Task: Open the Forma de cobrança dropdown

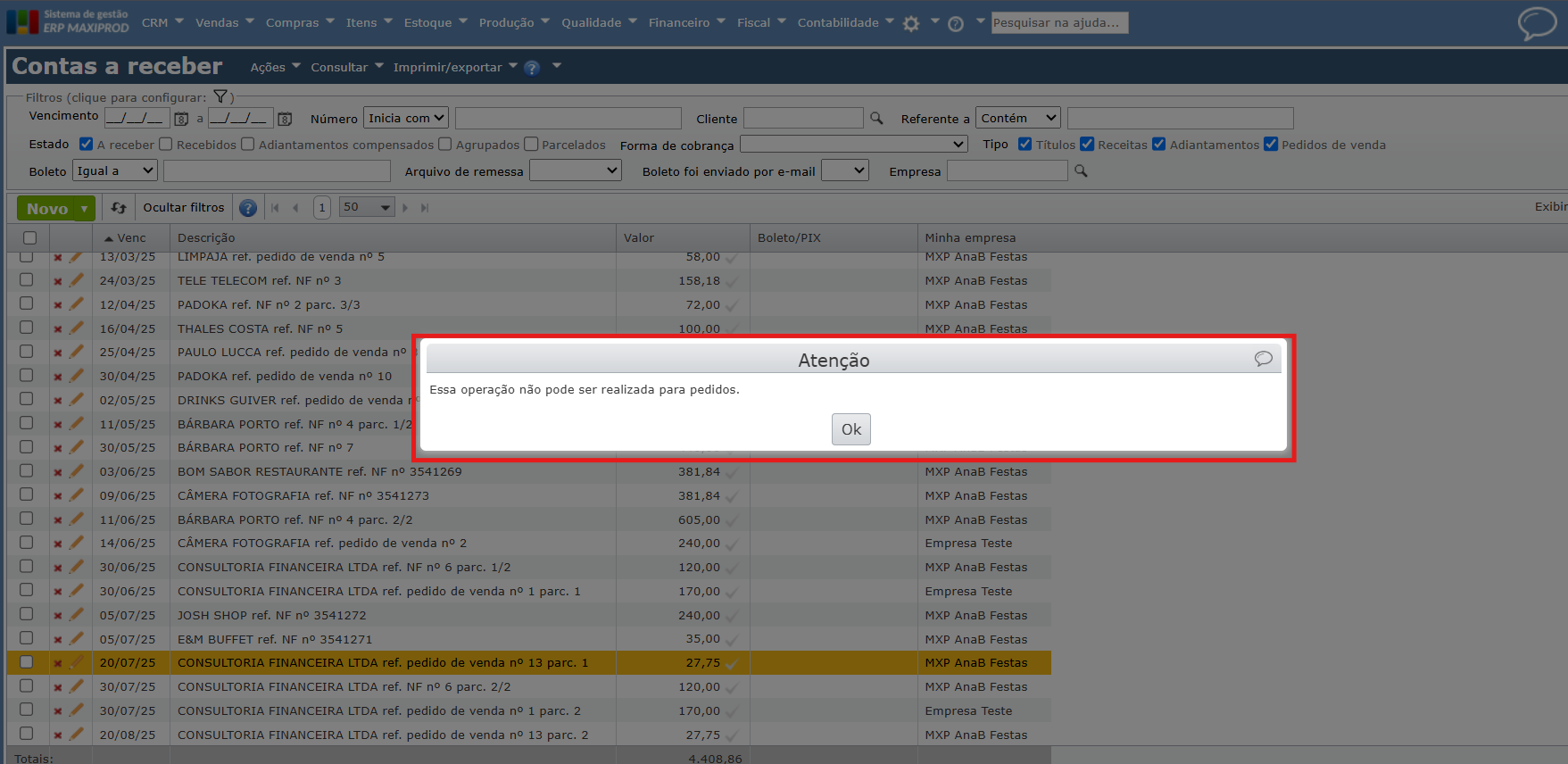Action: click(854, 144)
